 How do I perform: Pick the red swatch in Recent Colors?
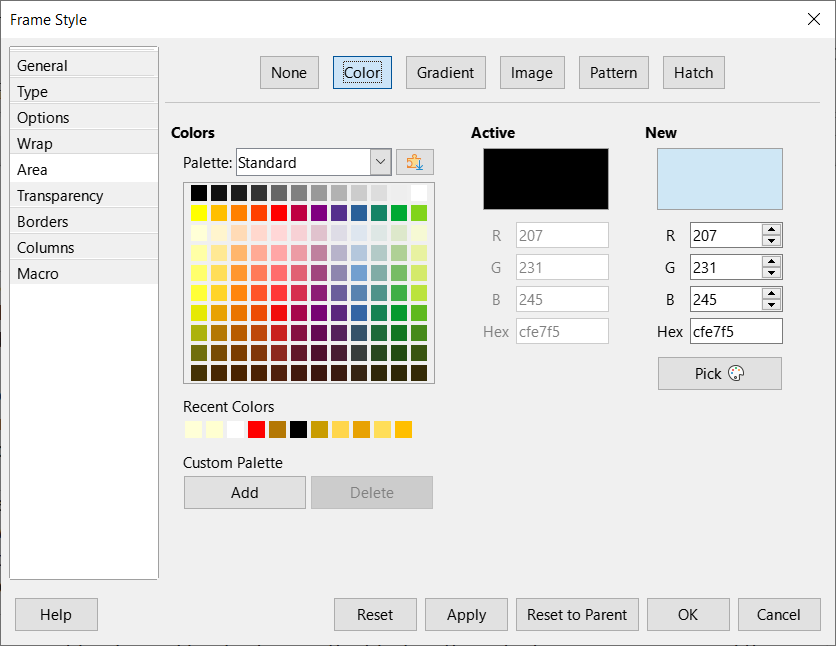tap(256, 430)
